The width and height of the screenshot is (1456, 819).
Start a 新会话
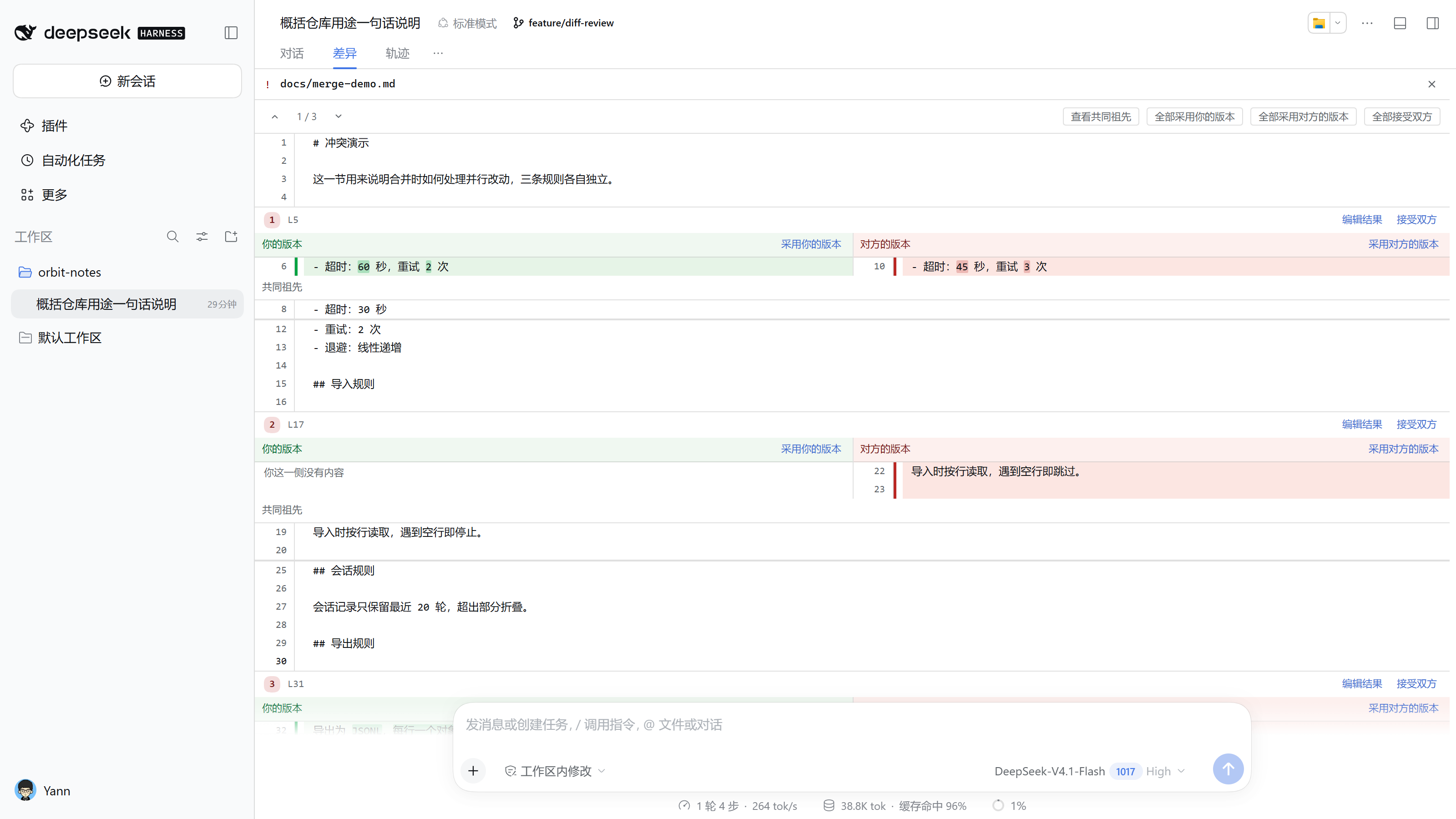point(127,81)
